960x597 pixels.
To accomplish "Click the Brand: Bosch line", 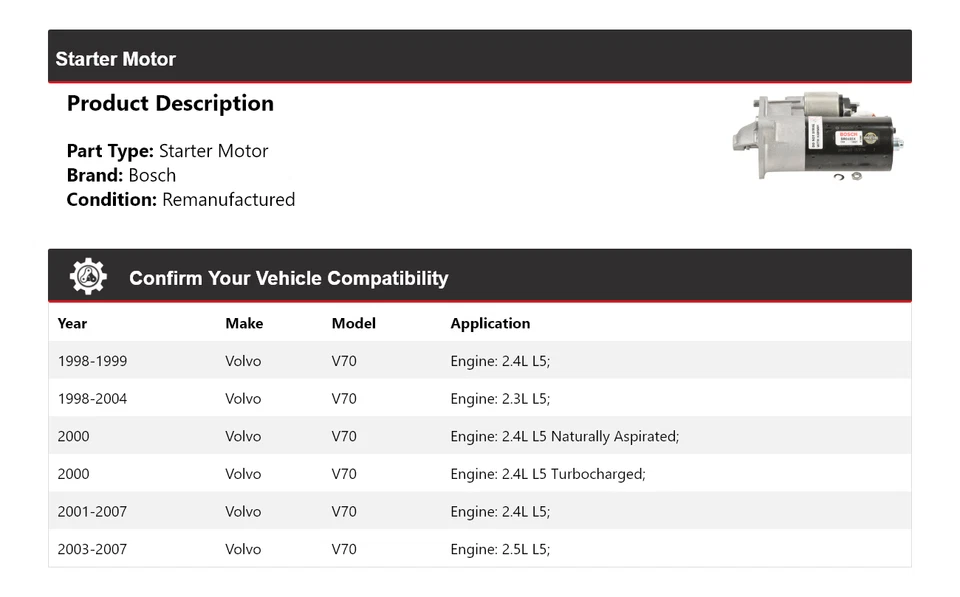I will 121,175.
